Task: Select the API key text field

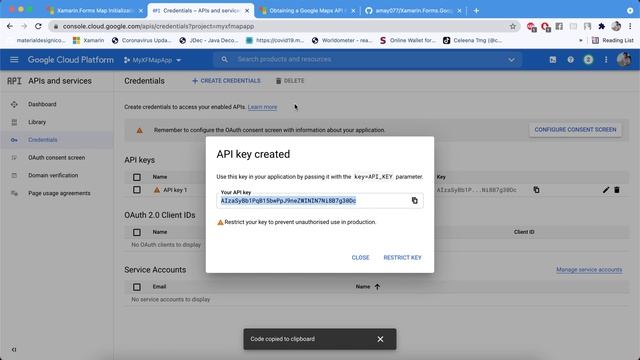Action: point(320,200)
